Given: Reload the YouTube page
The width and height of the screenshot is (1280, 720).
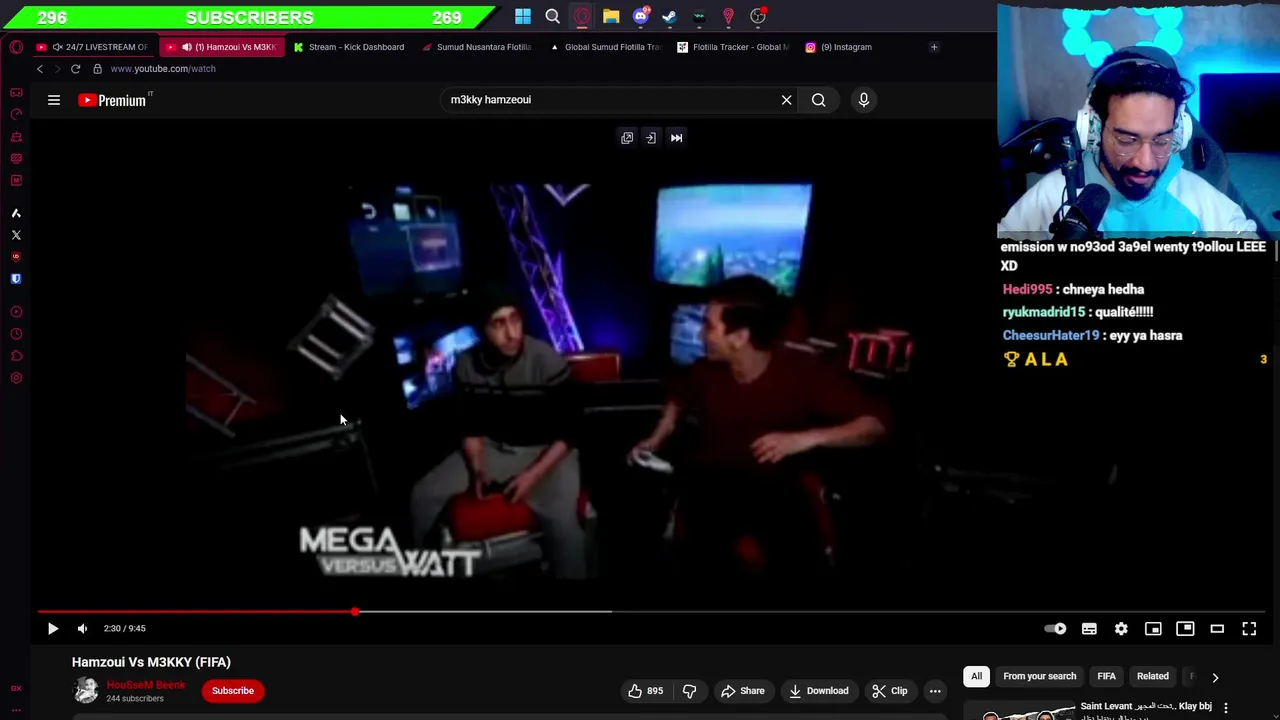Looking at the screenshot, I should (x=75, y=69).
